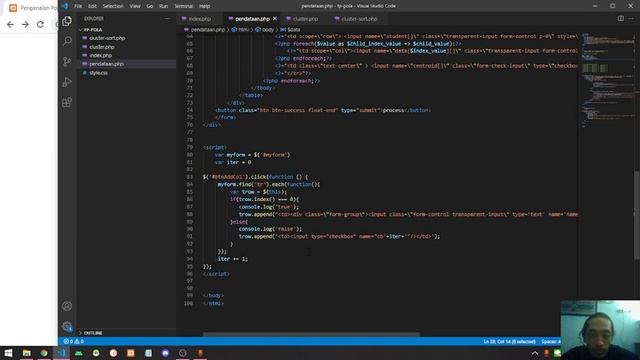The width and height of the screenshot is (640, 360).
Task: Click the Explorer more actions ellipsis
Action: click(167, 19)
